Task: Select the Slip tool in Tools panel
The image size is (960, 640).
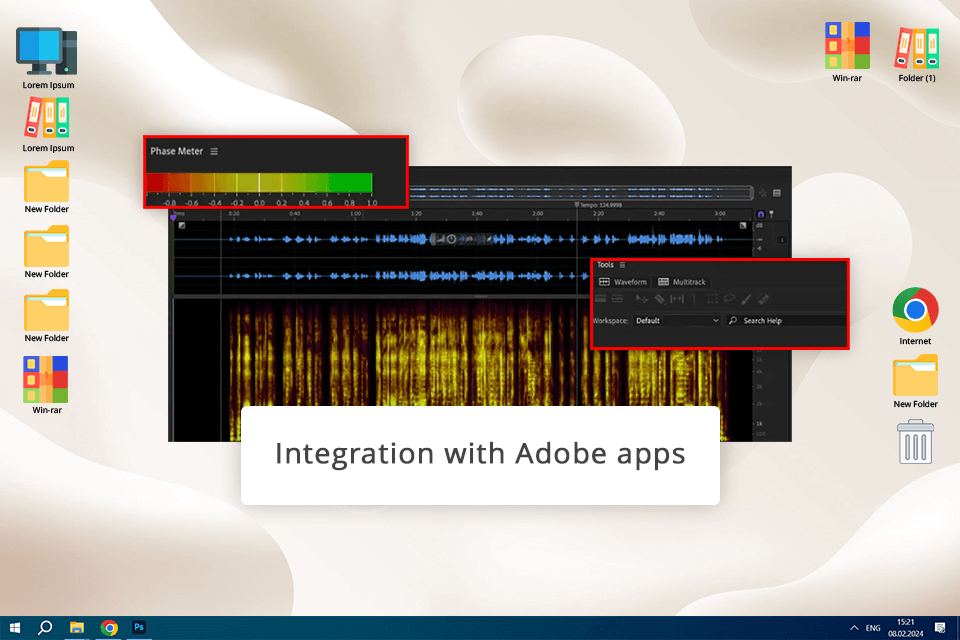Action: [677, 299]
